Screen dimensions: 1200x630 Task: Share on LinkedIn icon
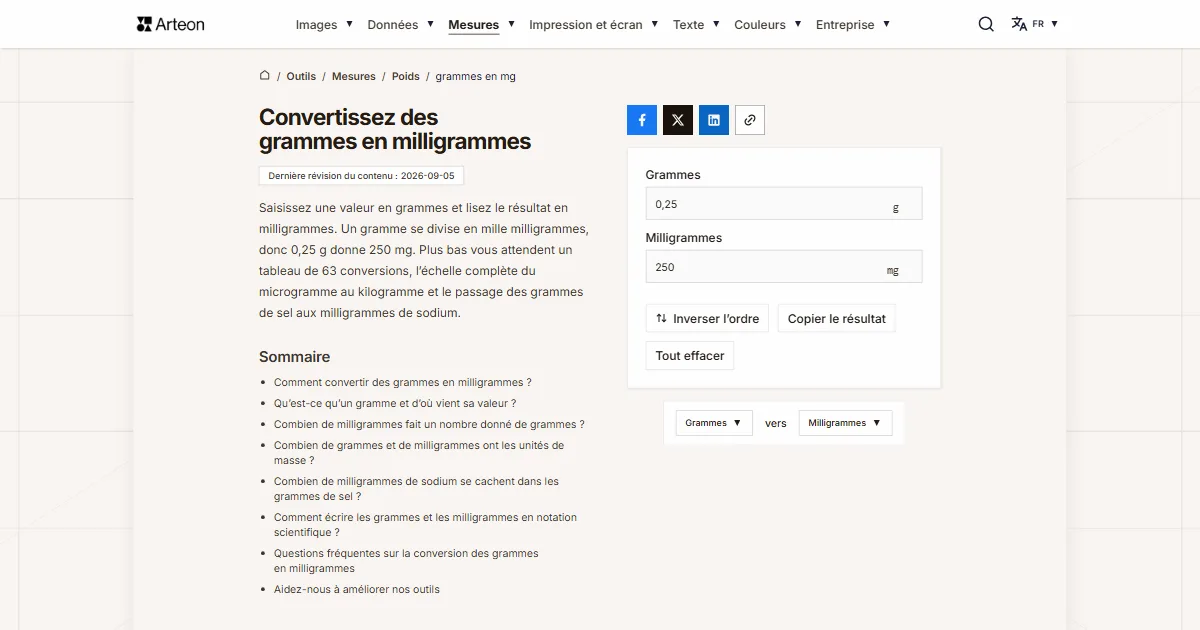(x=714, y=120)
